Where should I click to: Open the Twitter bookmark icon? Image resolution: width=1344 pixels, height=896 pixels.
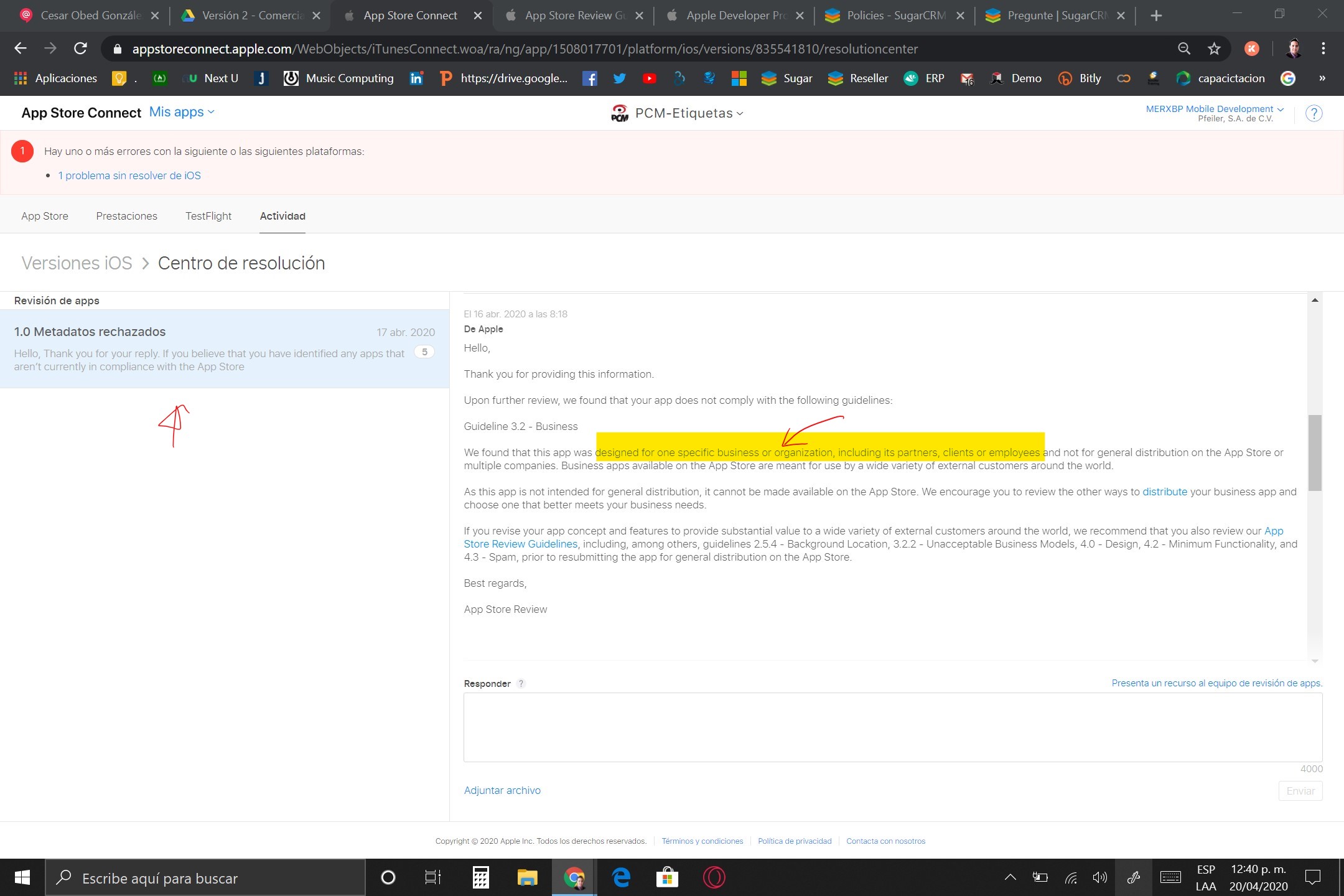coord(619,78)
